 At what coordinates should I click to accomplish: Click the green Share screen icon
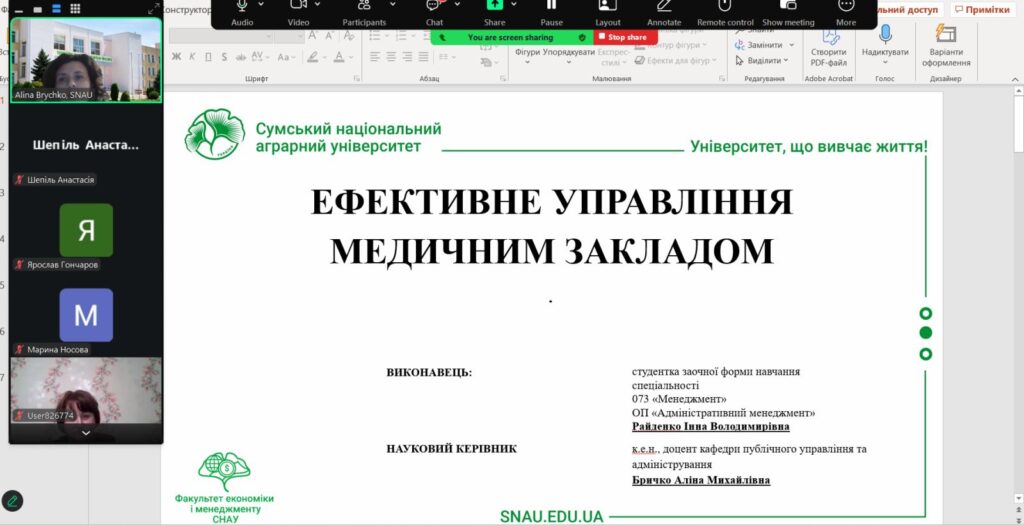pyautogui.click(x=494, y=6)
